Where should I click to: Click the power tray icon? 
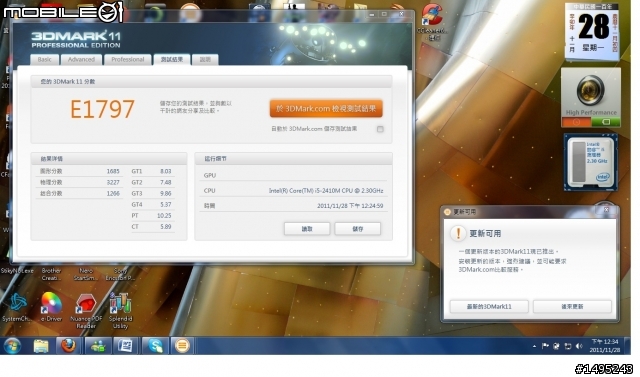(x=556, y=346)
